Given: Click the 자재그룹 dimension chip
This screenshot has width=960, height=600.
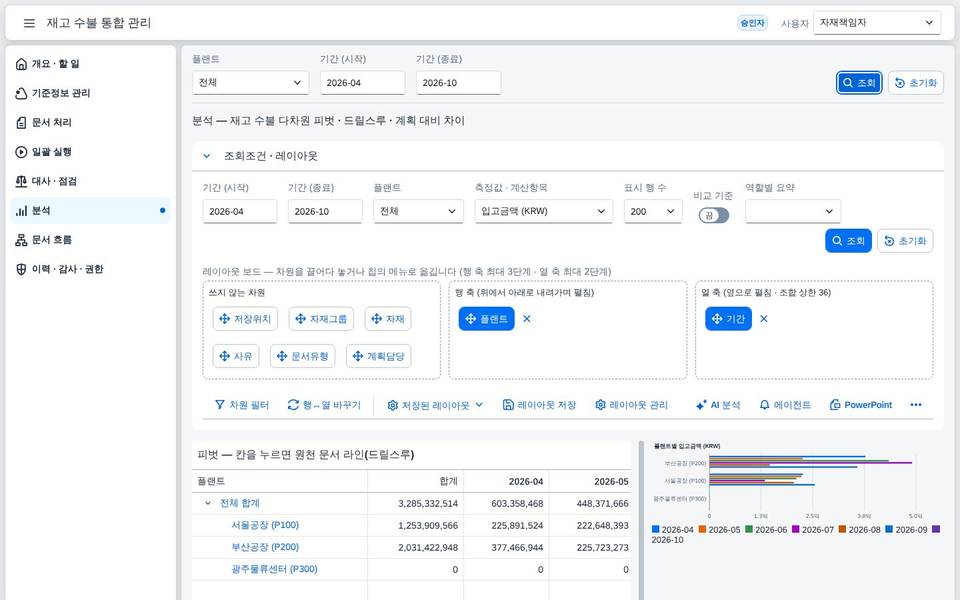Looking at the screenshot, I should pos(321,319).
